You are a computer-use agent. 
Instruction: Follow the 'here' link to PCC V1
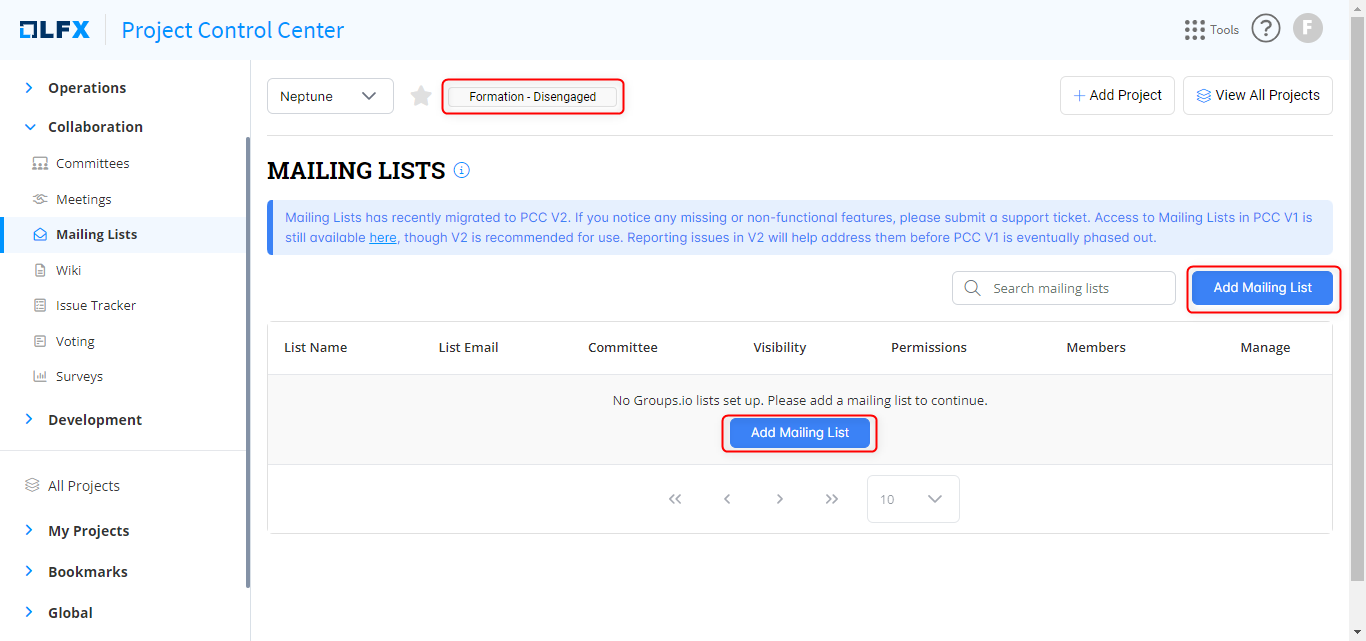[x=382, y=238]
